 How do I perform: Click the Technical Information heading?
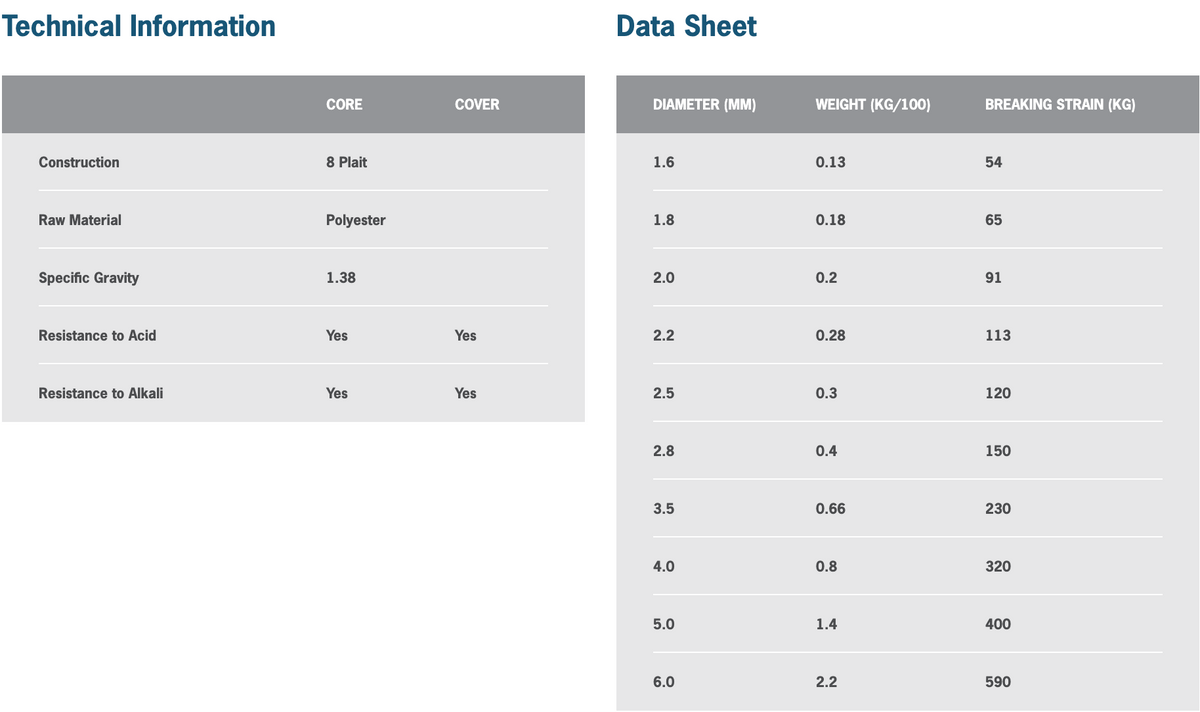point(139,26)
